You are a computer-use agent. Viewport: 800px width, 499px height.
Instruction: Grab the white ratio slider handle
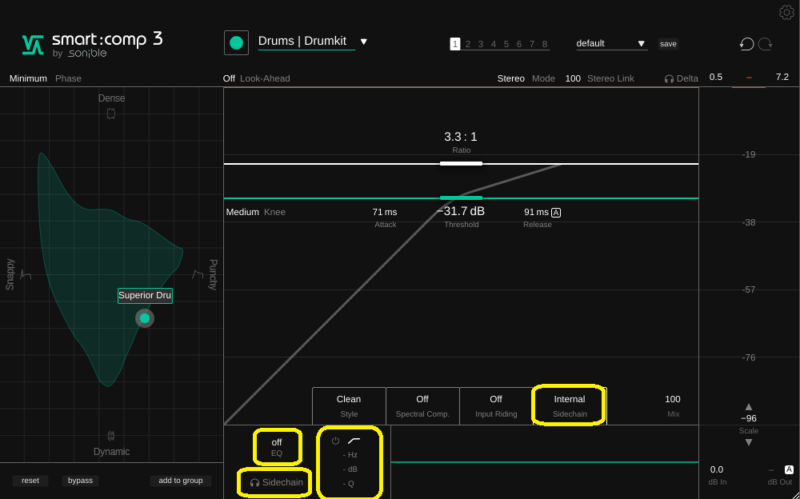[461, 163]
